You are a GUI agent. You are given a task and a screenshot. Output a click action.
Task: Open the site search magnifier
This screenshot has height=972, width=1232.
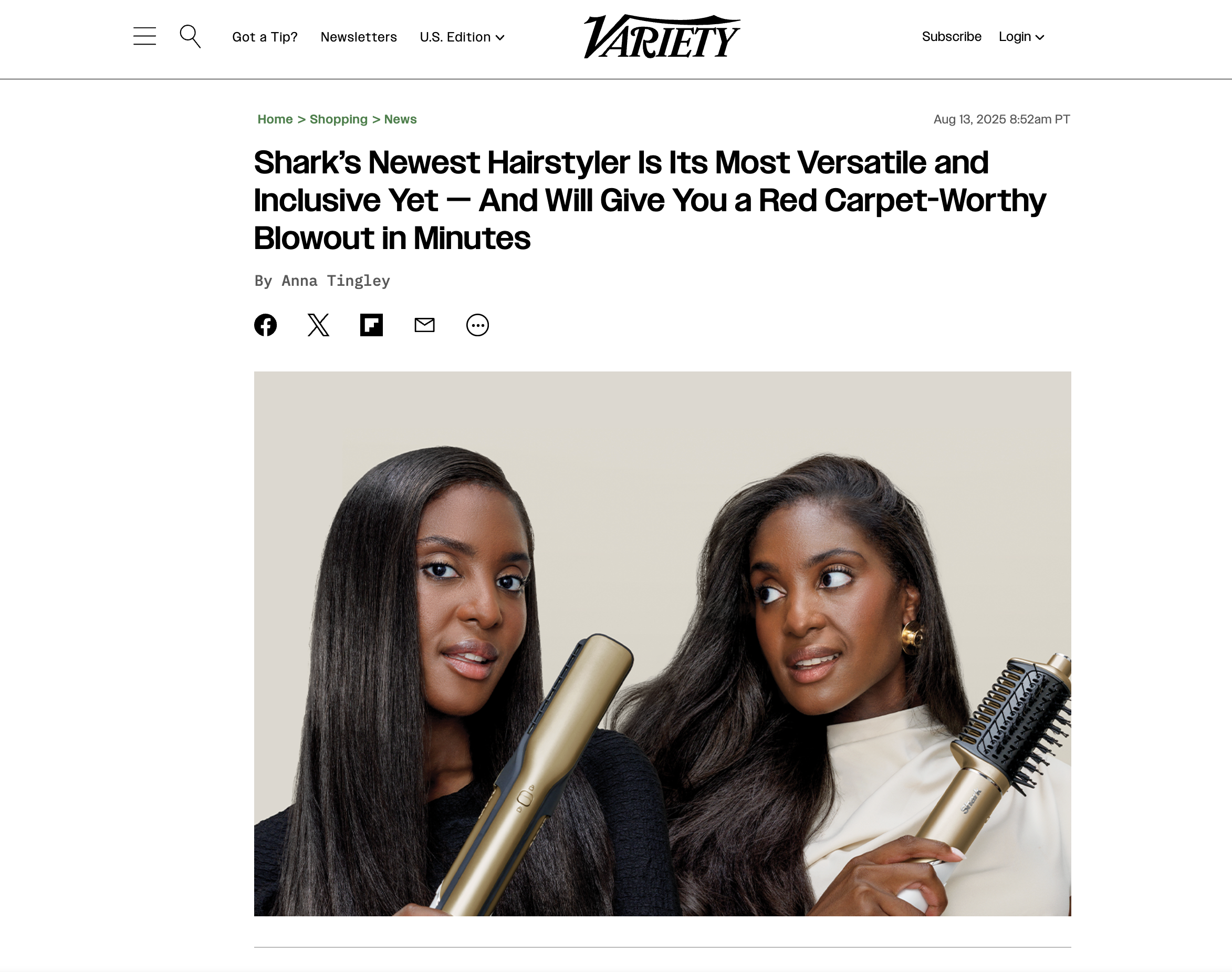point(190,36)
